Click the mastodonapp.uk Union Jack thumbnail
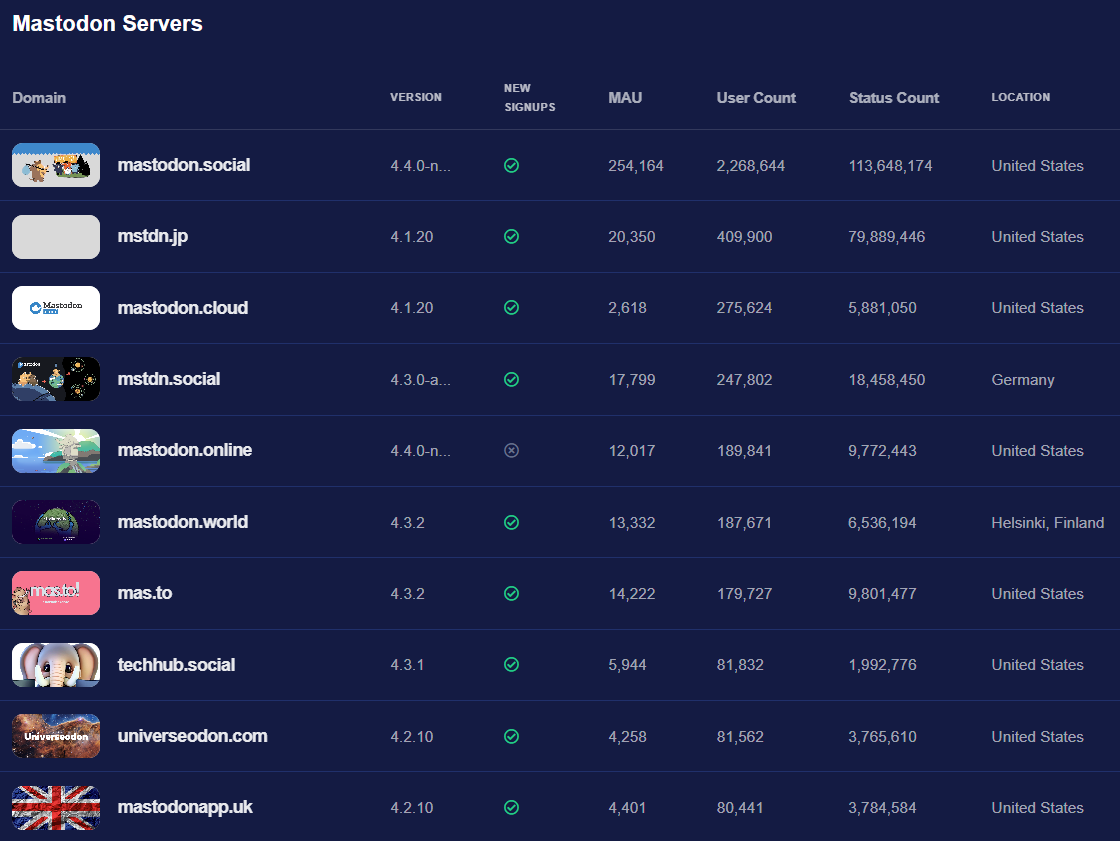This screenshot has height=841, width=1120. point(56,807)
